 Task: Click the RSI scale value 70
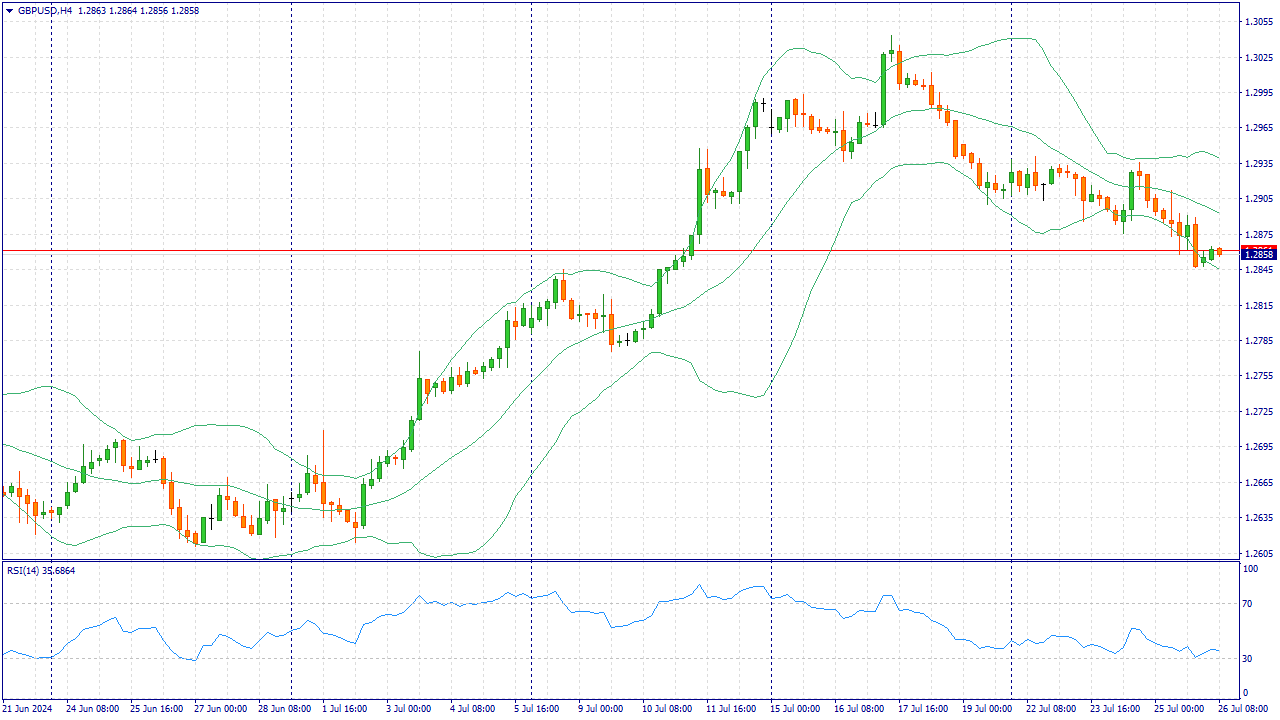1248,604
